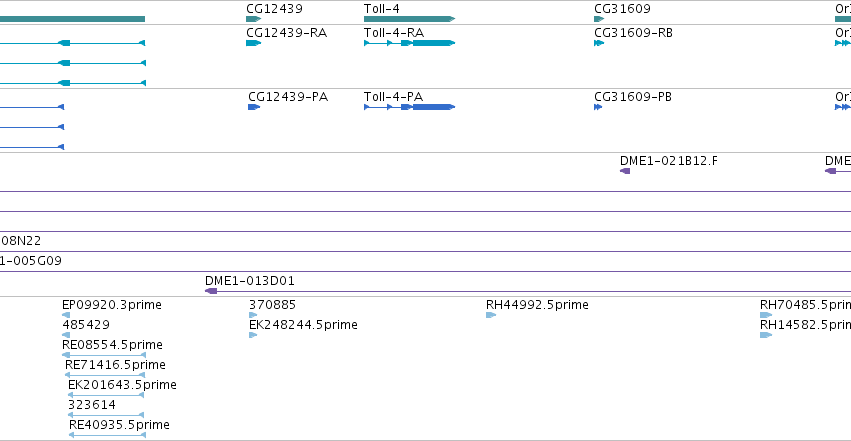Select the Toll-4-RA transcript glyph
Image resolution: width=851 pixels, height=441 pixels.
pyautogui.click(x=409, y=43)
